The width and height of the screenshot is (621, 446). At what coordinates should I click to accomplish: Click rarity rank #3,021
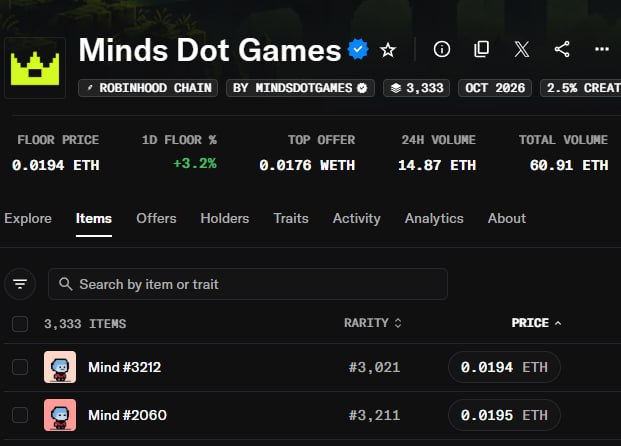click(374, 368)
